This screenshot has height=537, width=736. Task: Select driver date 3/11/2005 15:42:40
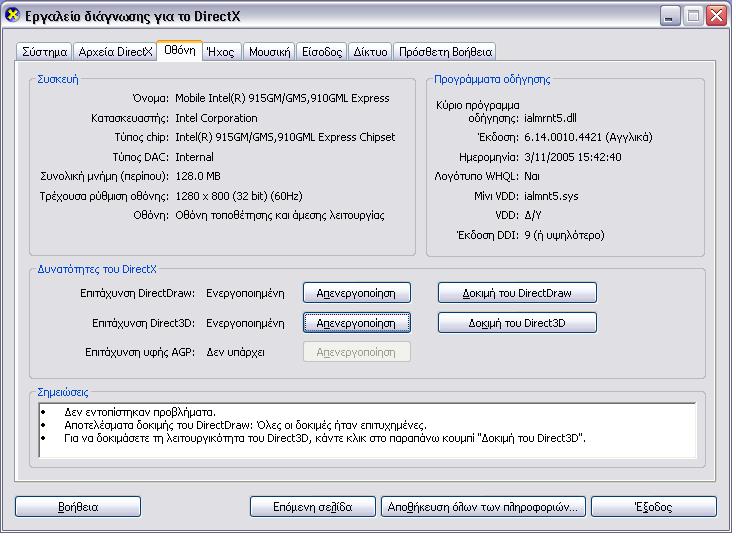(x=573, y=157)
